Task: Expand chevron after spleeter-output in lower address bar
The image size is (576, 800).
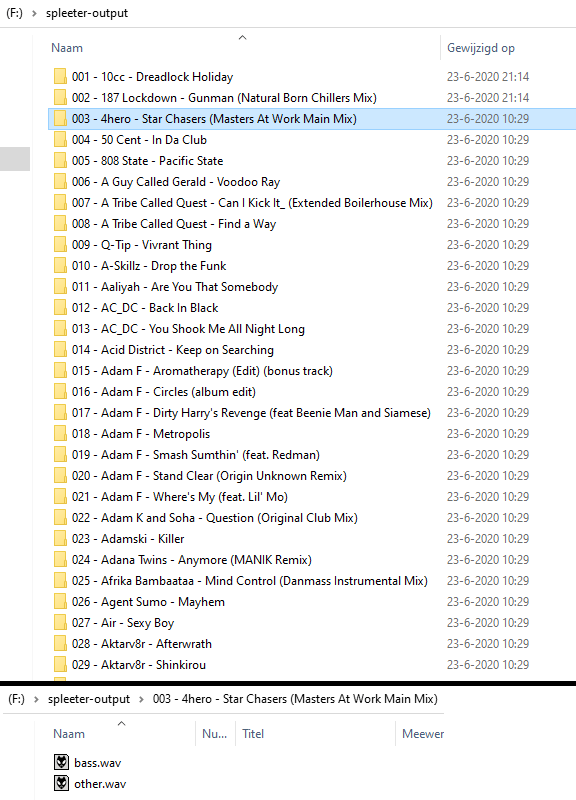Action: (x=141, y=699)
